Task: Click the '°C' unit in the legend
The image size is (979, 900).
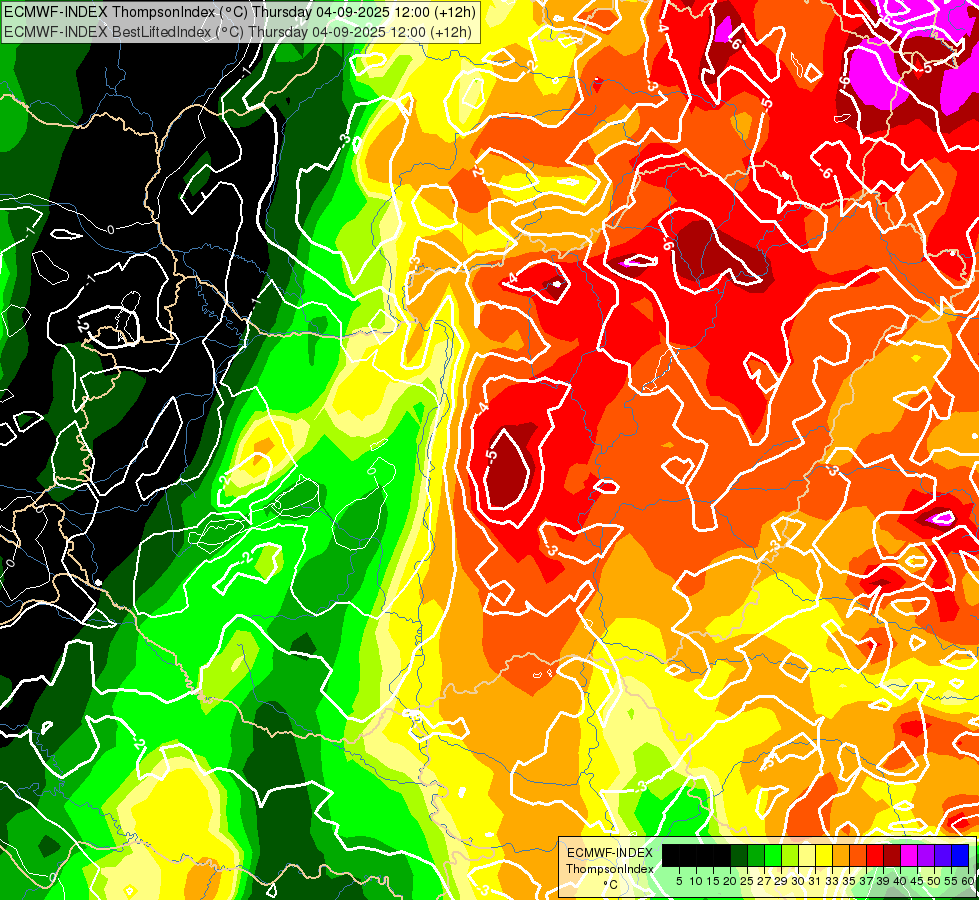Action: point(611,885)
